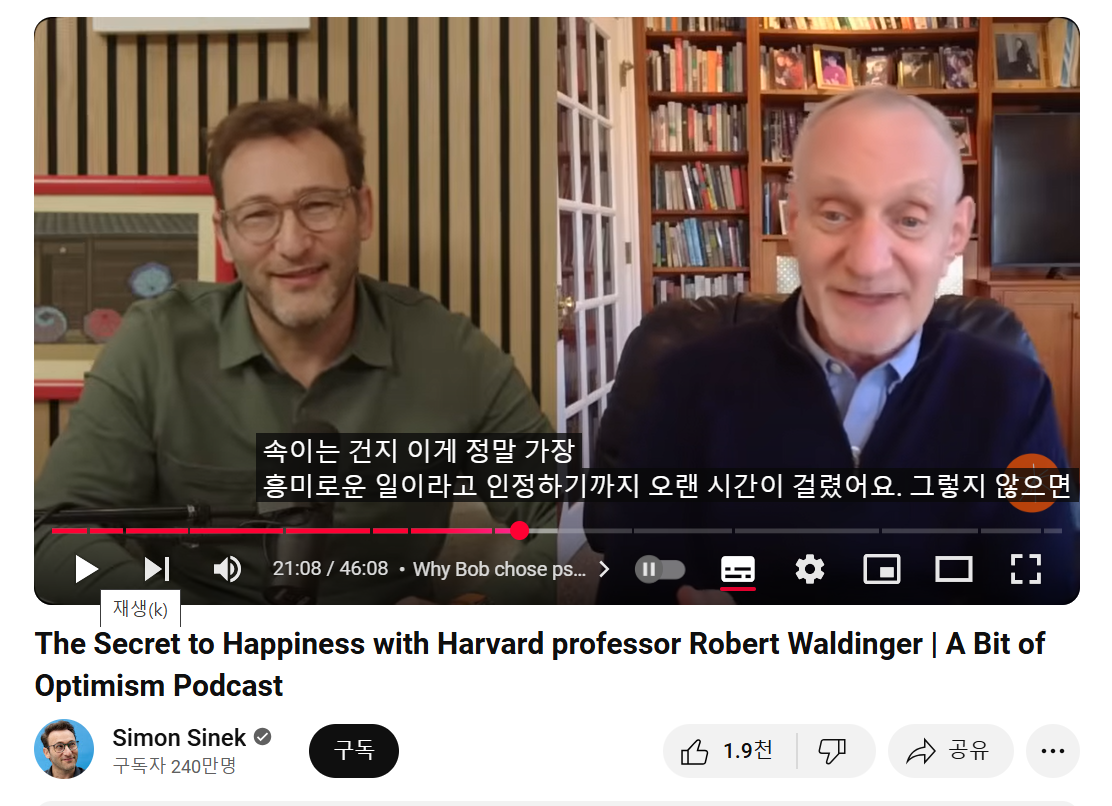1112x806 pixels.
Task: Open the Simon Sinek channel name
Action: coord(179,738)
